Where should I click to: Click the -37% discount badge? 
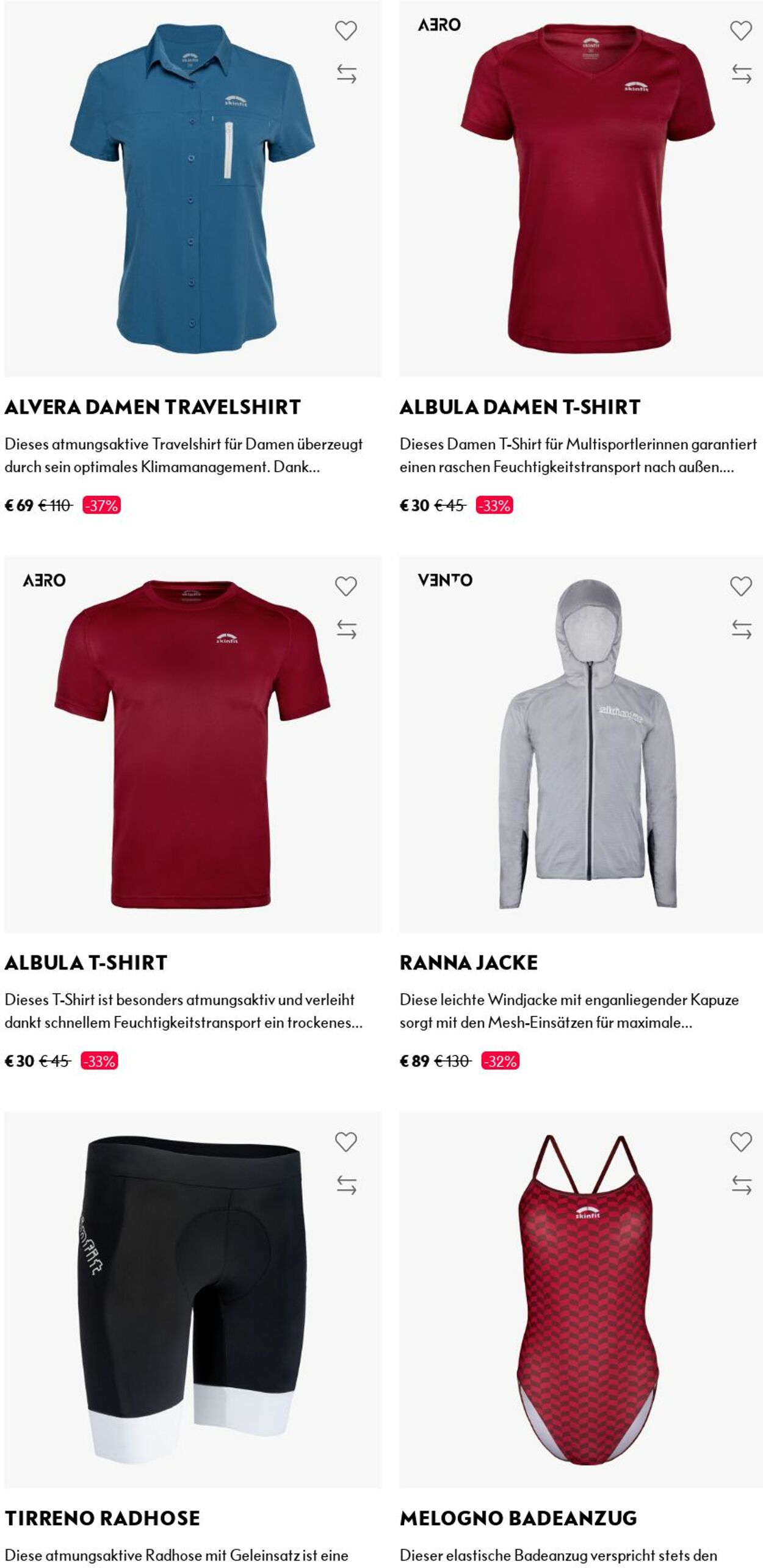point(101,505)
